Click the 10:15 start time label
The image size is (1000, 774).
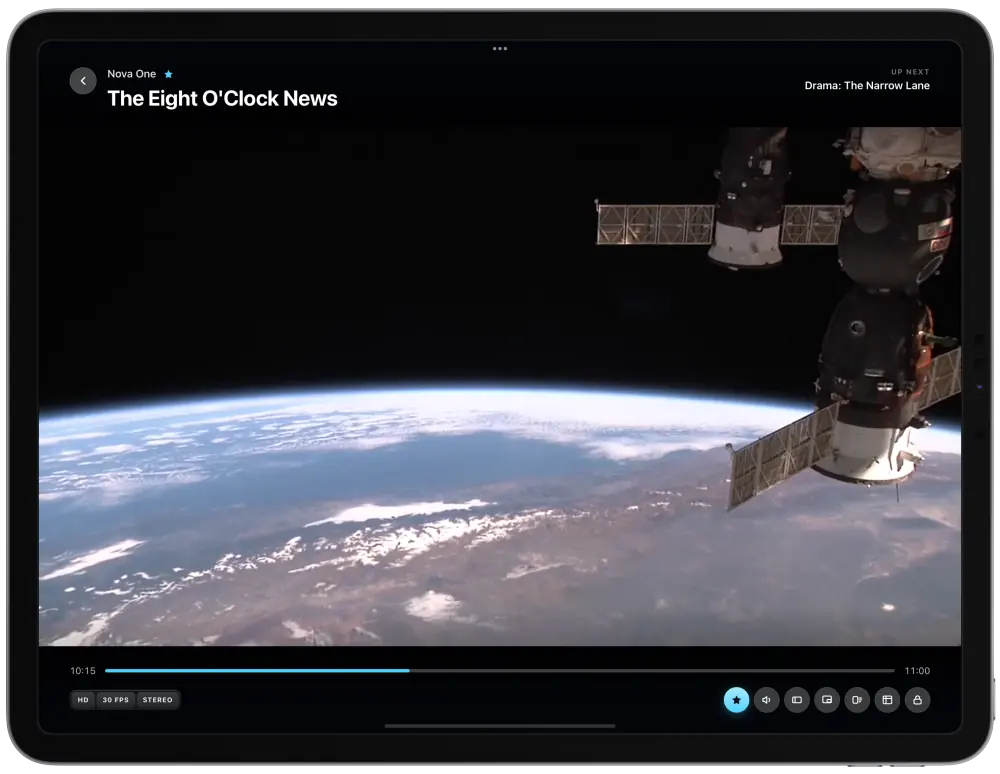point(83,671)
